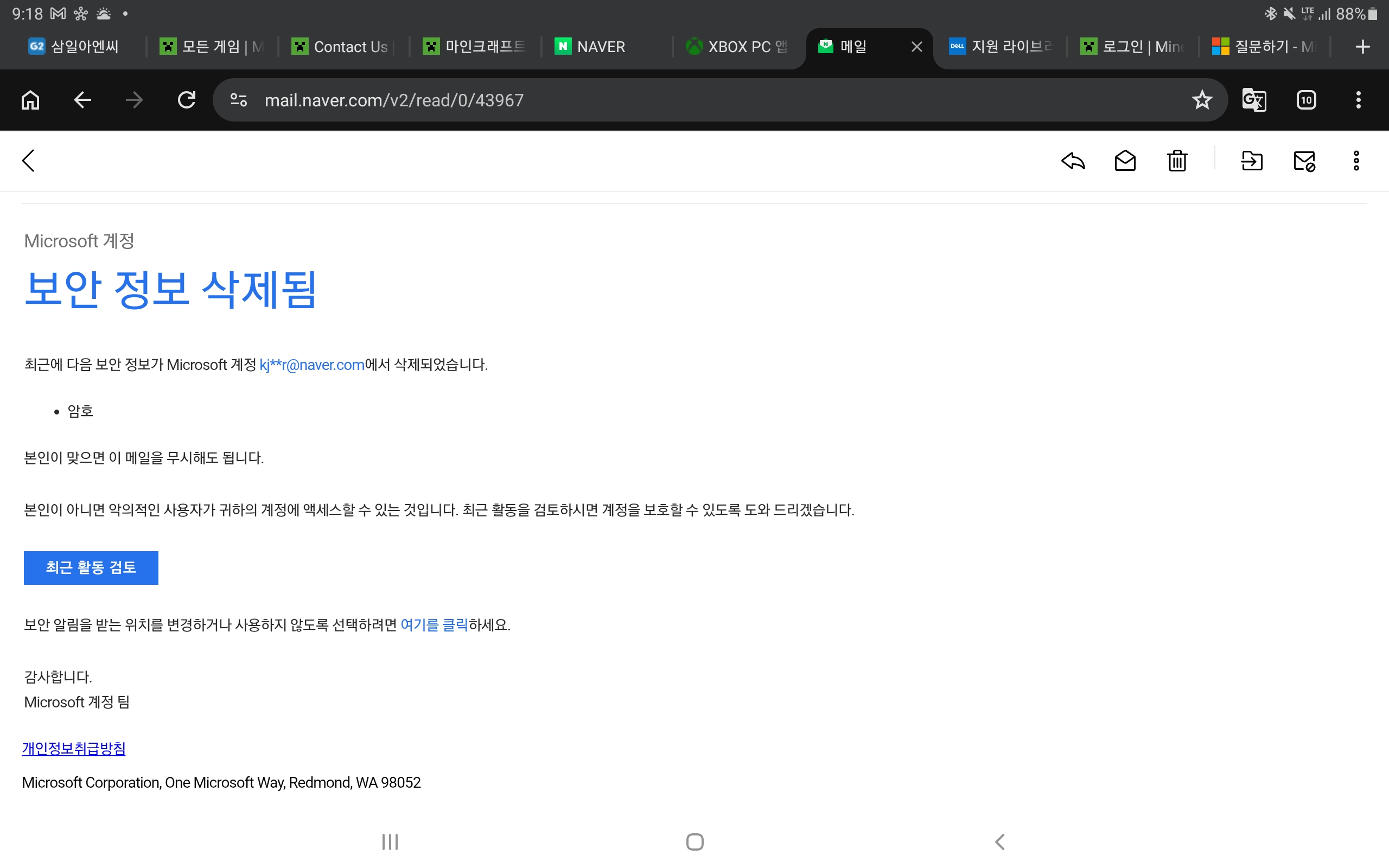Image resolution: width=1389 pixels, height=868 pixels.
Task: Click the 여기를 클릭 link
Action: coord(434,624)
